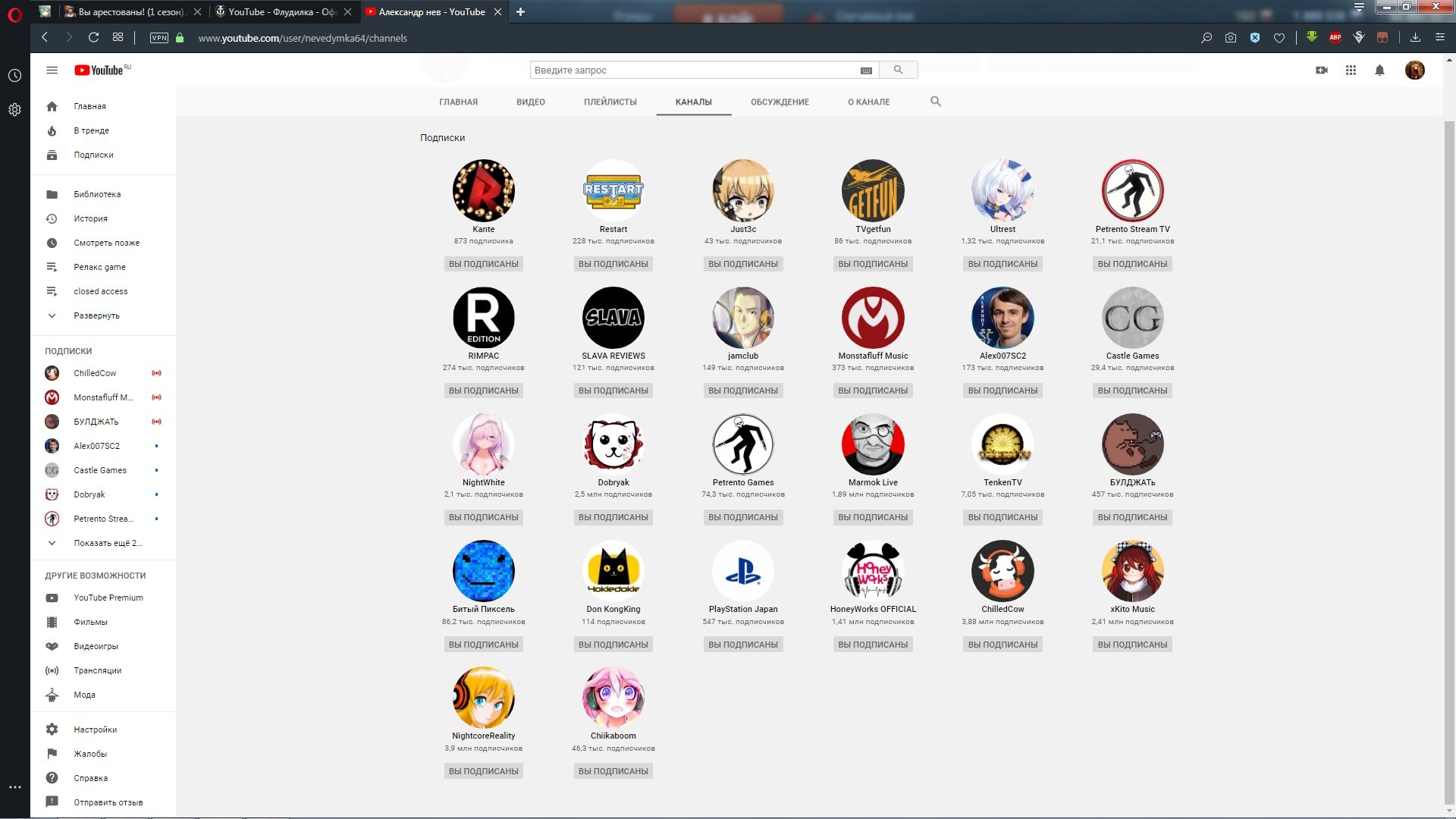The width and height of the screenshot is (1456, 819).
Task: Open the Opera tabs menu dropdown
Action: tap(1359, 8)
